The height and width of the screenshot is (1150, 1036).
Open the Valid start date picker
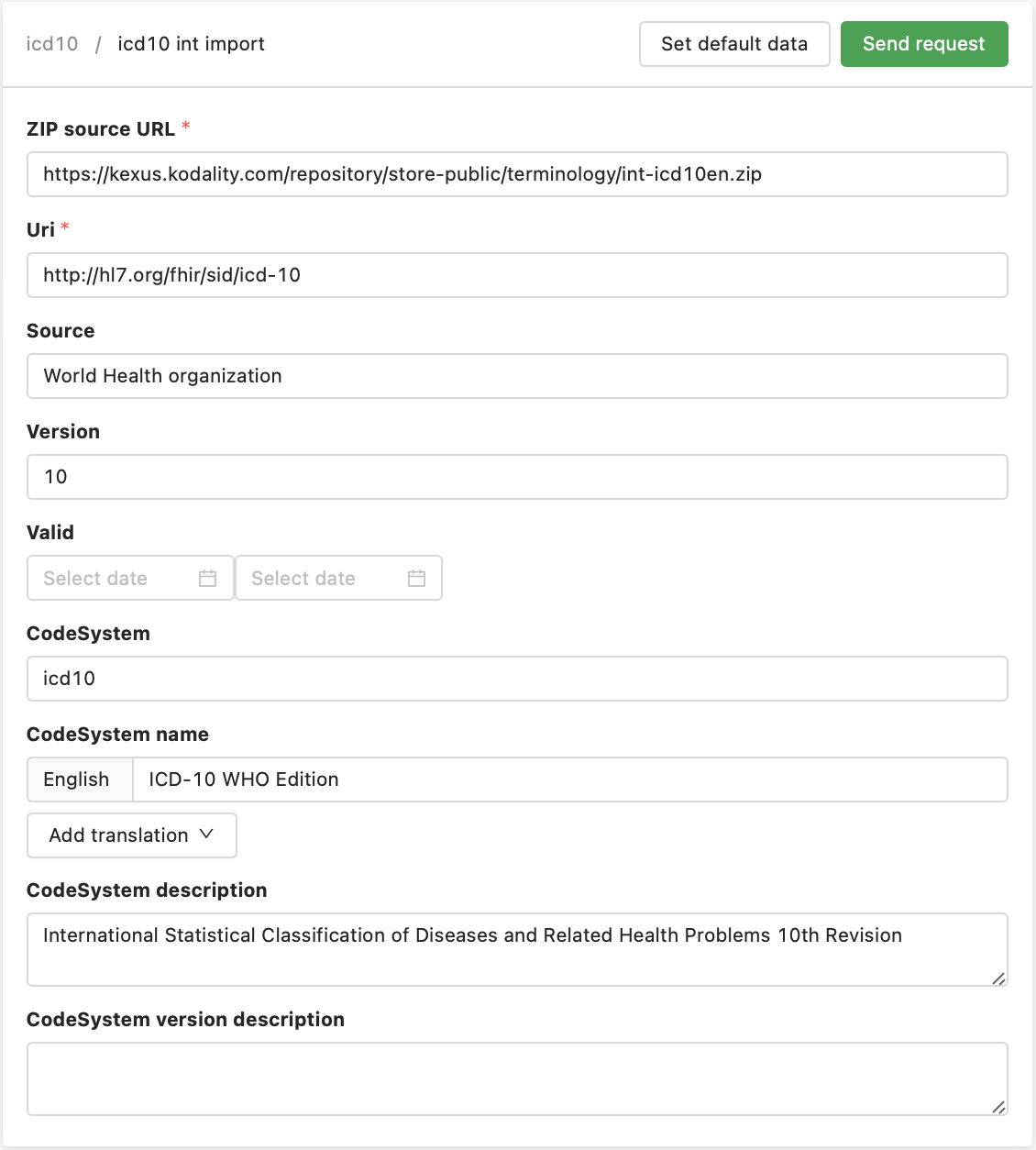(x=110, y=579)
